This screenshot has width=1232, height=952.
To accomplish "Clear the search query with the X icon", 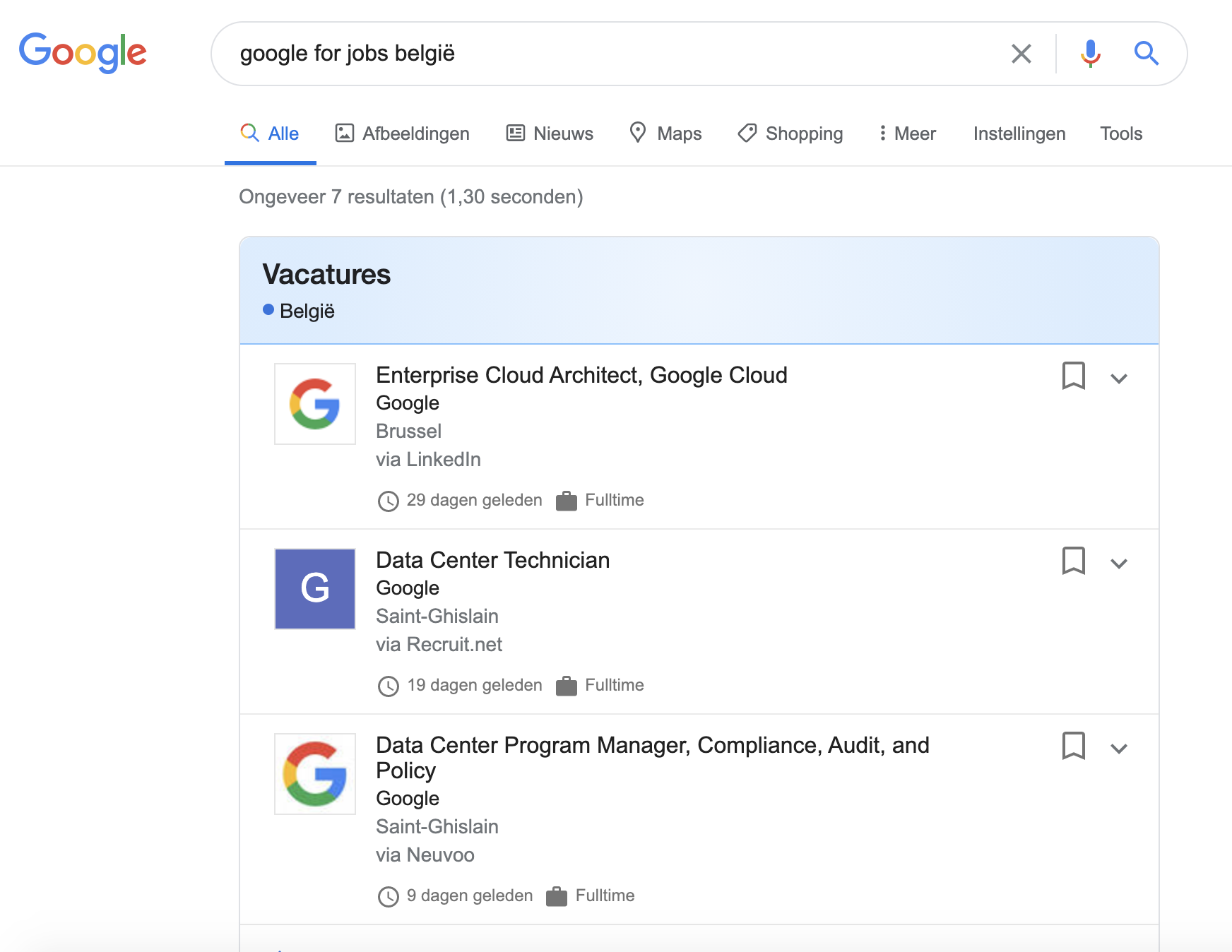I will (x=1021, y=54).
